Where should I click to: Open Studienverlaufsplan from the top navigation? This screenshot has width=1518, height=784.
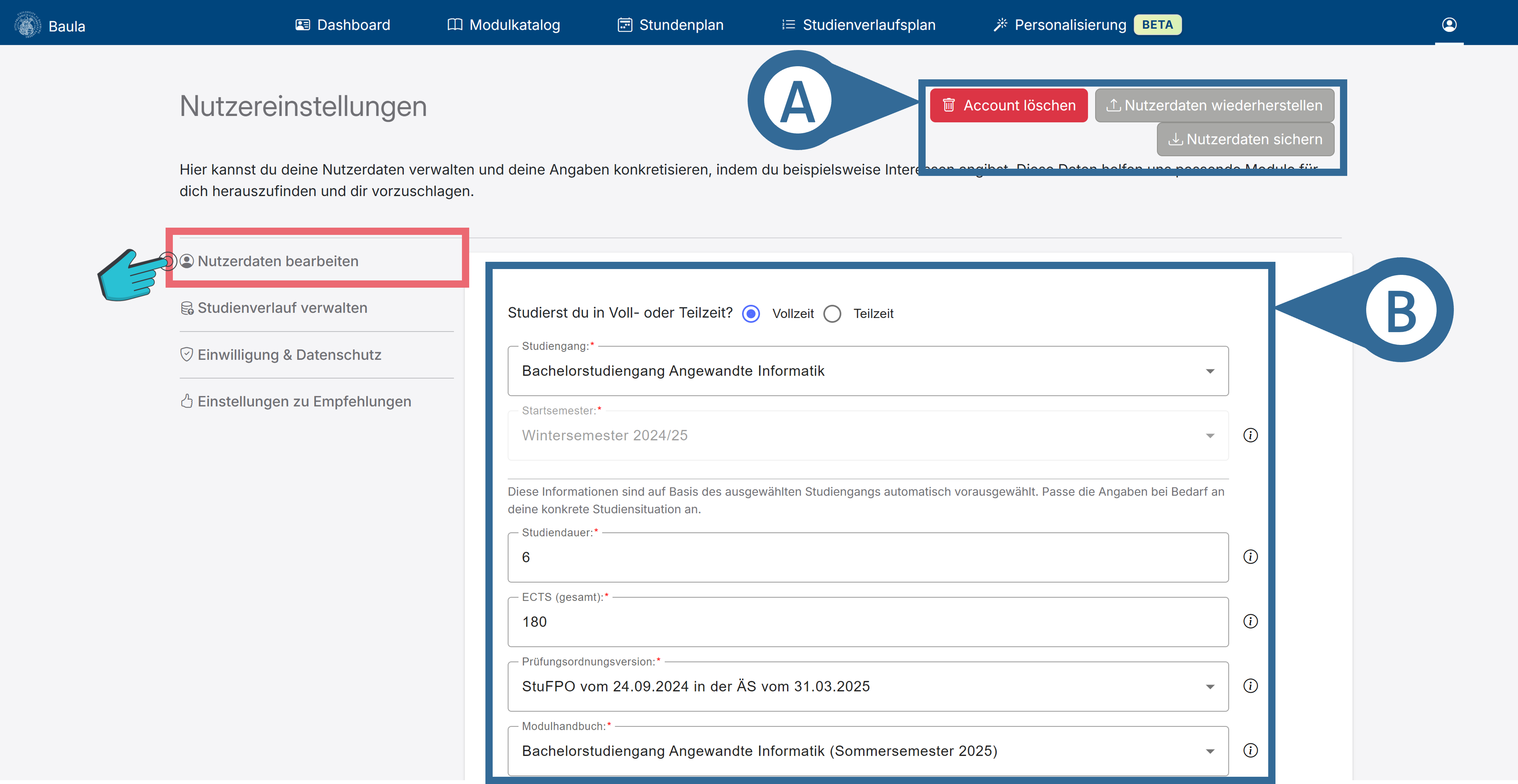[x=859, y=25]
